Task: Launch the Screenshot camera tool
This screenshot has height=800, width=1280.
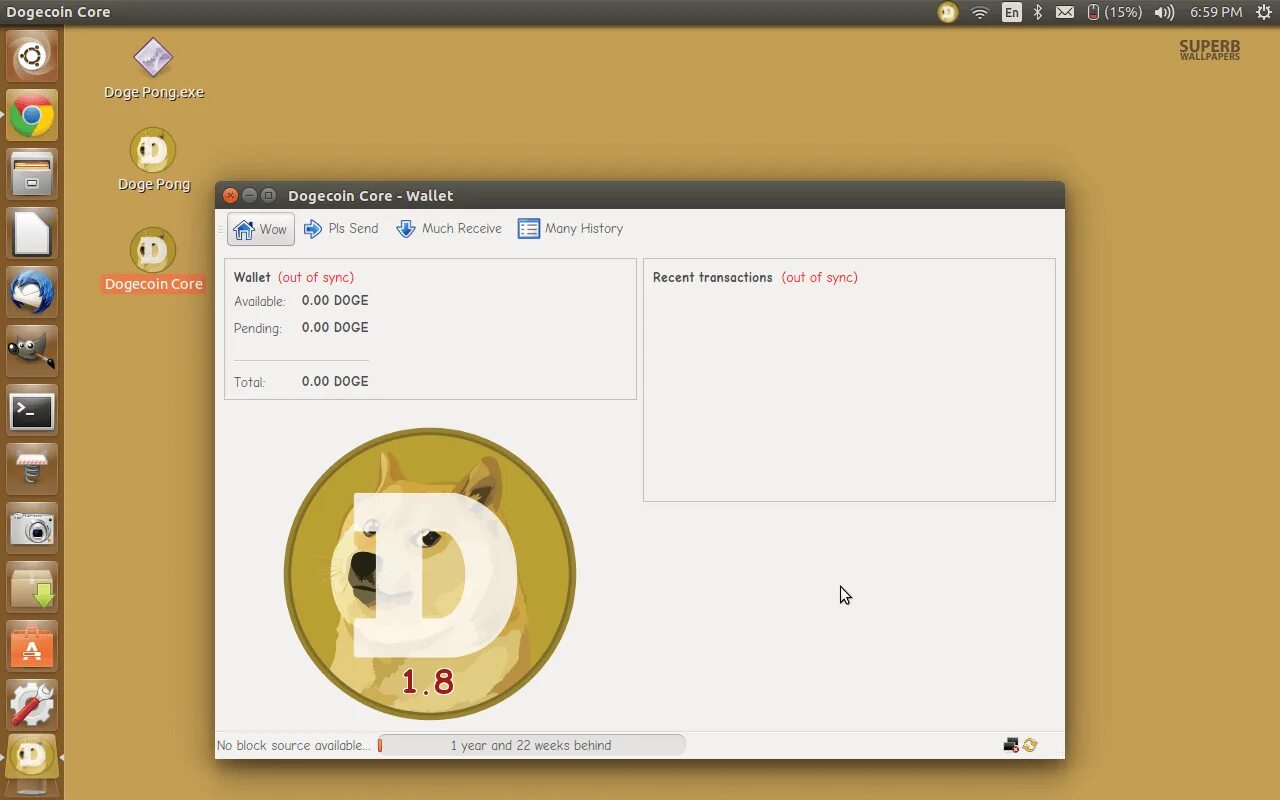Action: 32,528
